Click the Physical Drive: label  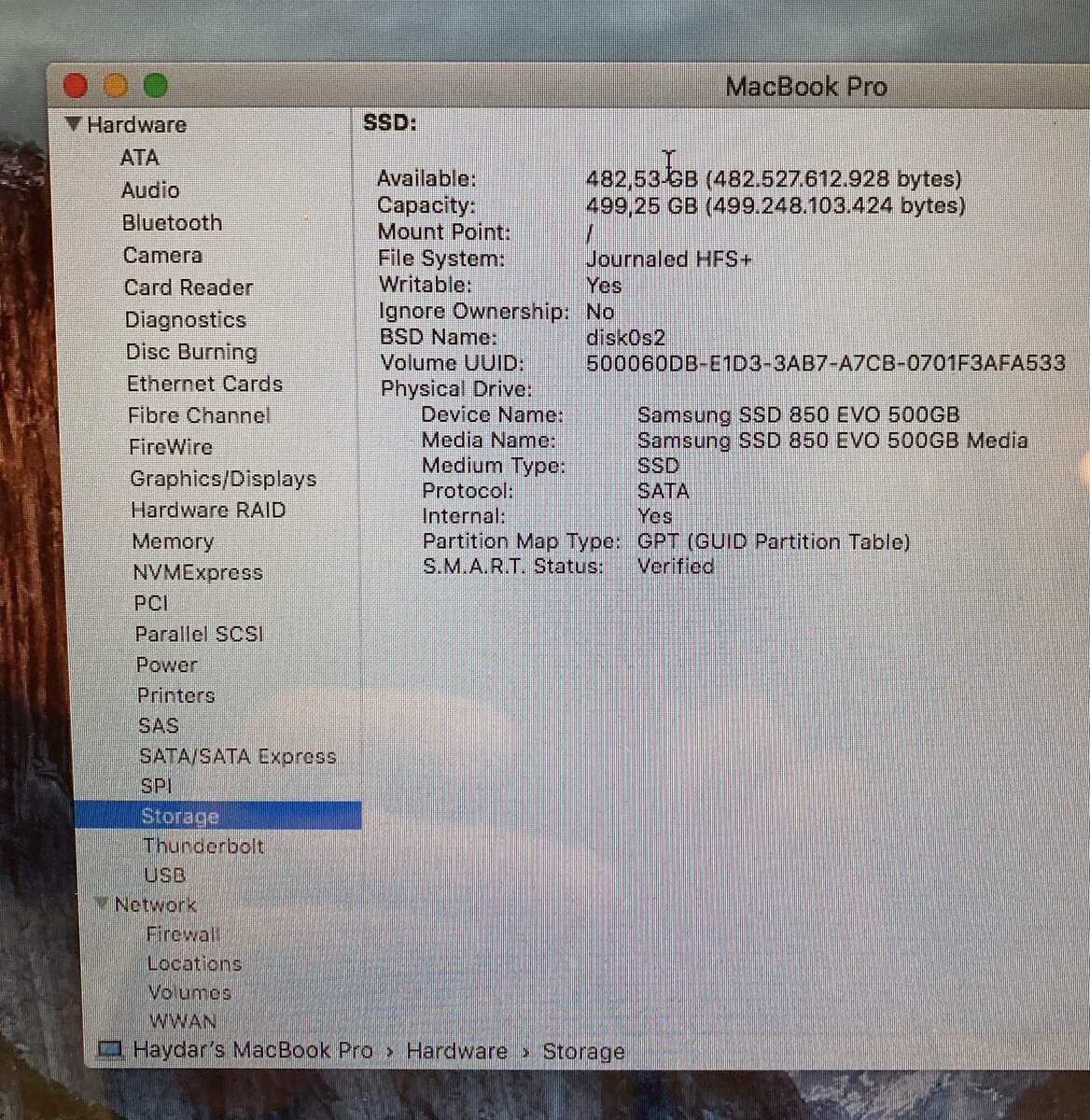(456, 389)
